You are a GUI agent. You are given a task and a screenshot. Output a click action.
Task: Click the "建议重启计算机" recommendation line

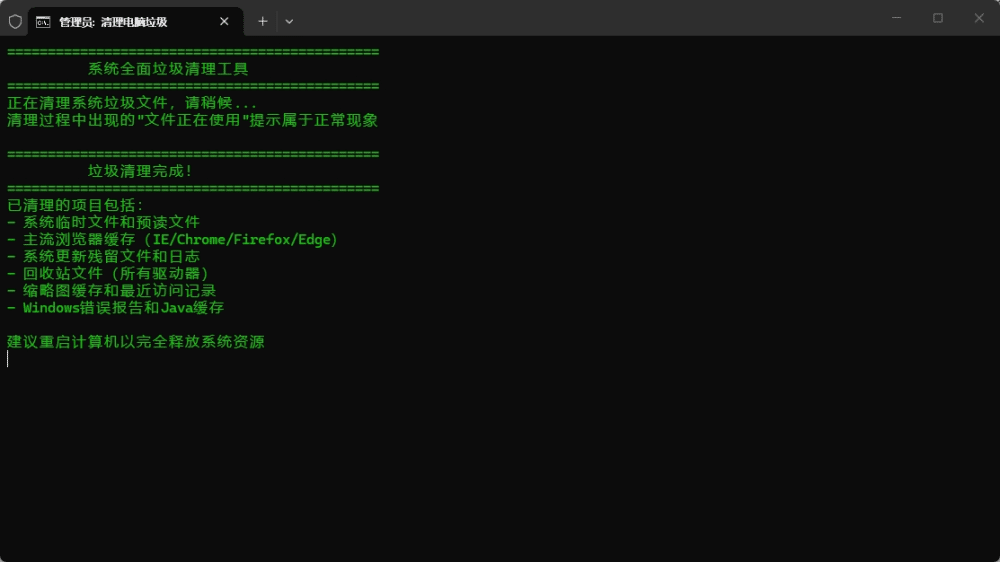(136, 342)
